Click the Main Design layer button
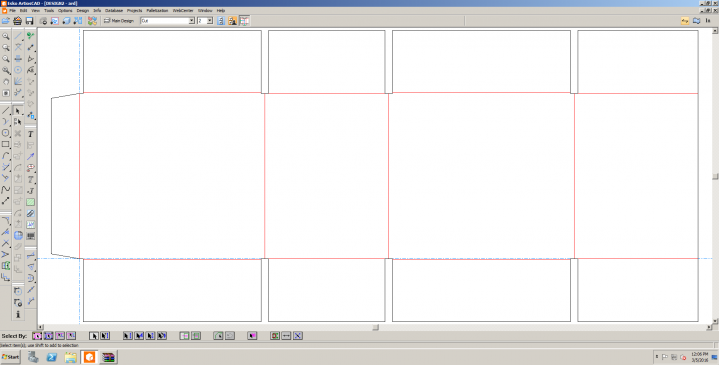Viewport: 719px width, 365px height. click(x=119, y=21)
